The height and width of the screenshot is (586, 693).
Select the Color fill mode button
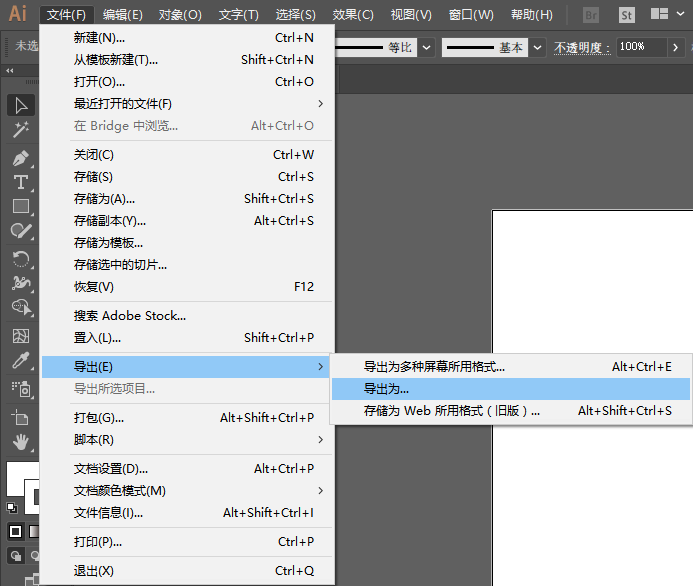tap(15, 531)
